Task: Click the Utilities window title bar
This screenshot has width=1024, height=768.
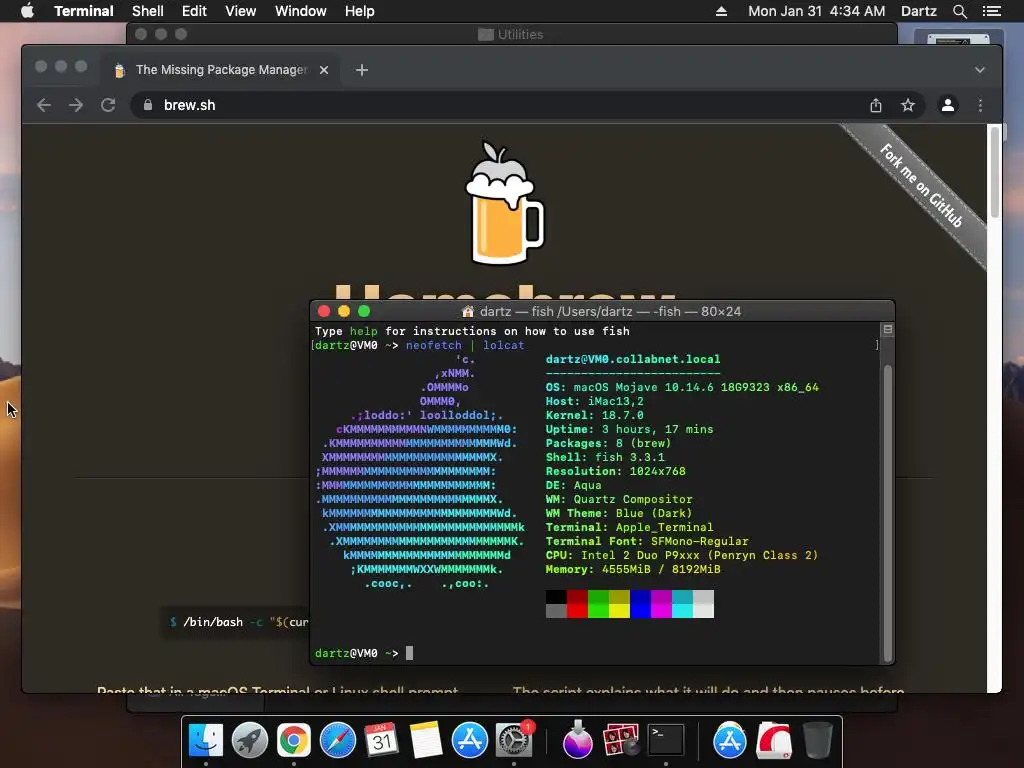Action: [x=512, y=34]
